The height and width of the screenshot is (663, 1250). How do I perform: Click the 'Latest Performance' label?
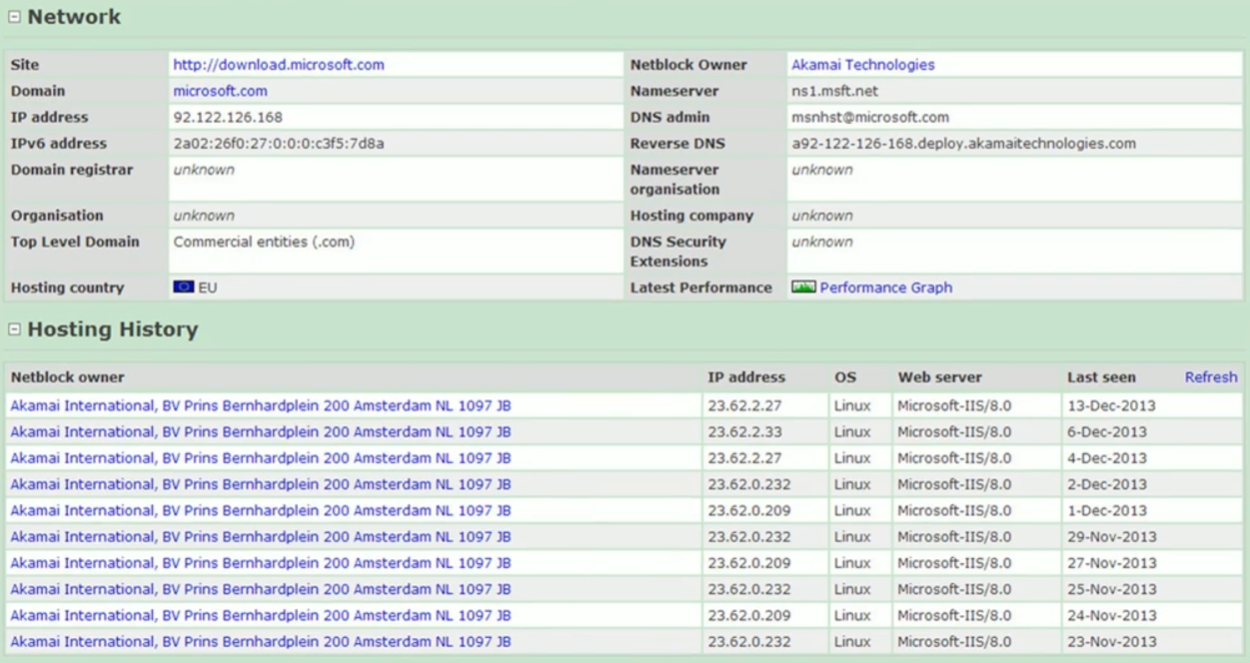point(701,287)
